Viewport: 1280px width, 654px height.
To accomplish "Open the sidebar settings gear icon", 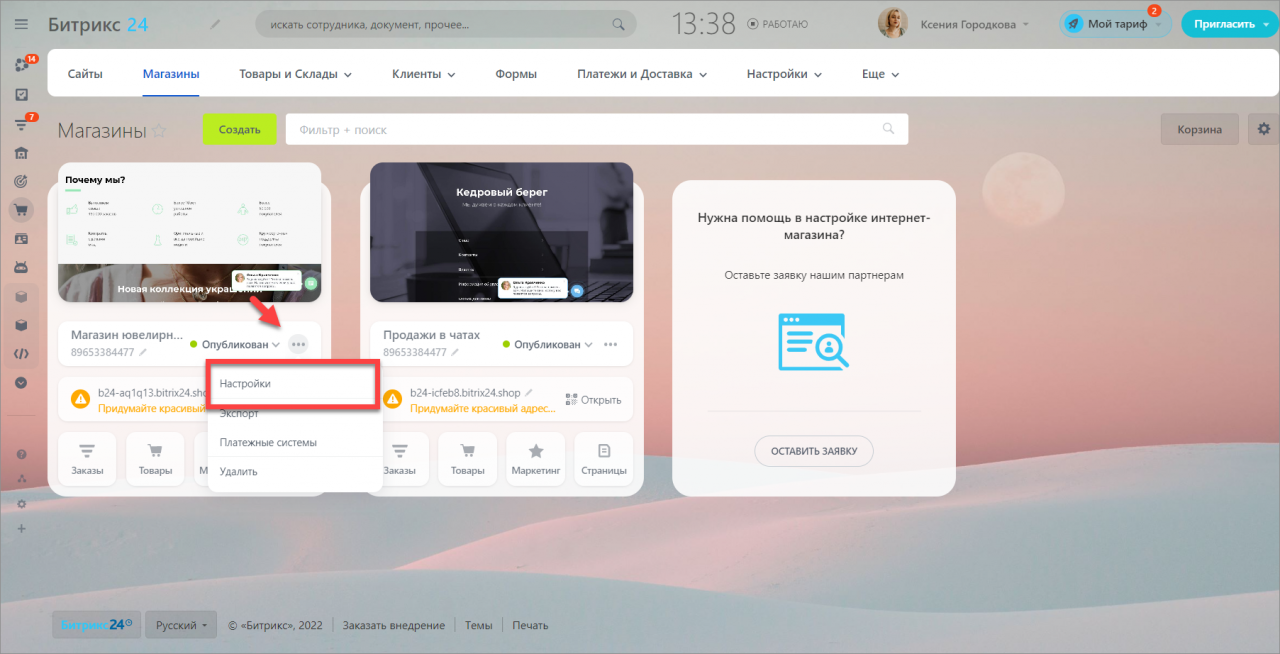I will (22, 504).
